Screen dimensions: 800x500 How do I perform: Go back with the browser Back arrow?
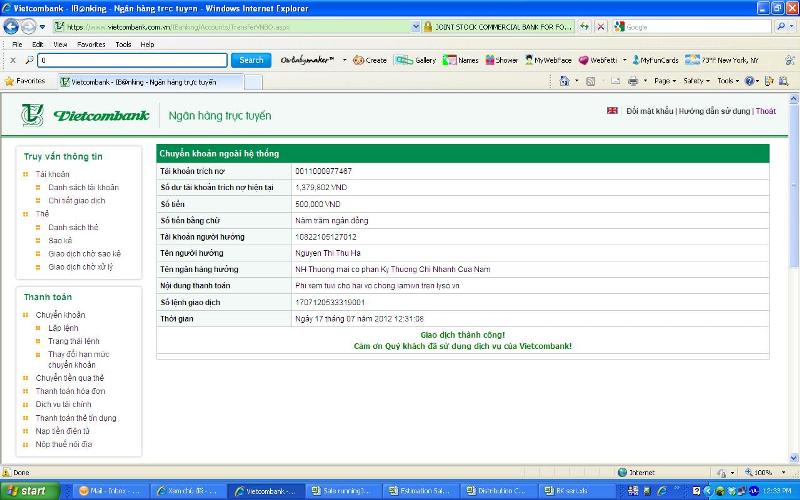[x=11, y=27]
